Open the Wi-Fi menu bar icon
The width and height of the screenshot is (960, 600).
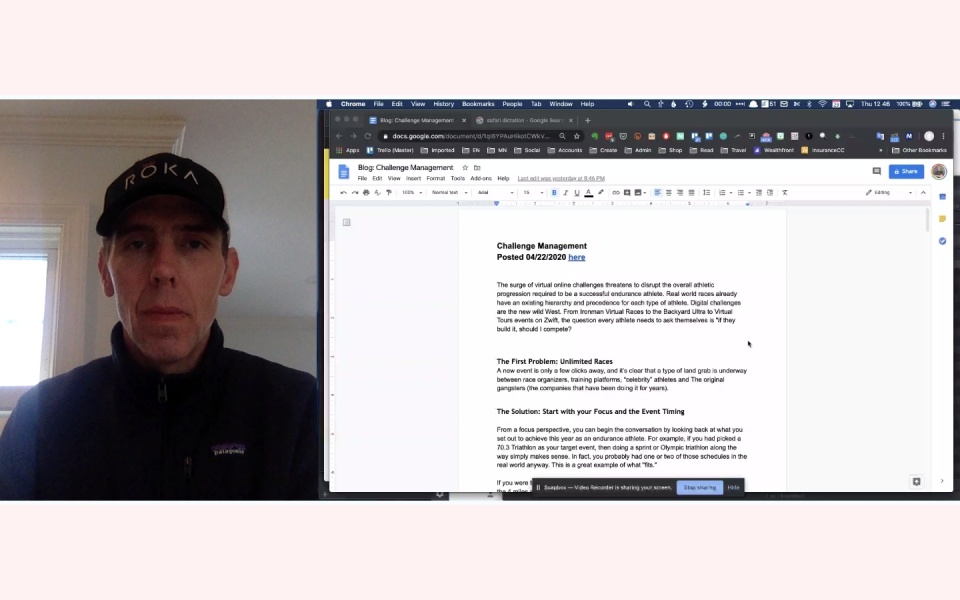pyautogui.click(x=822, y=104)
